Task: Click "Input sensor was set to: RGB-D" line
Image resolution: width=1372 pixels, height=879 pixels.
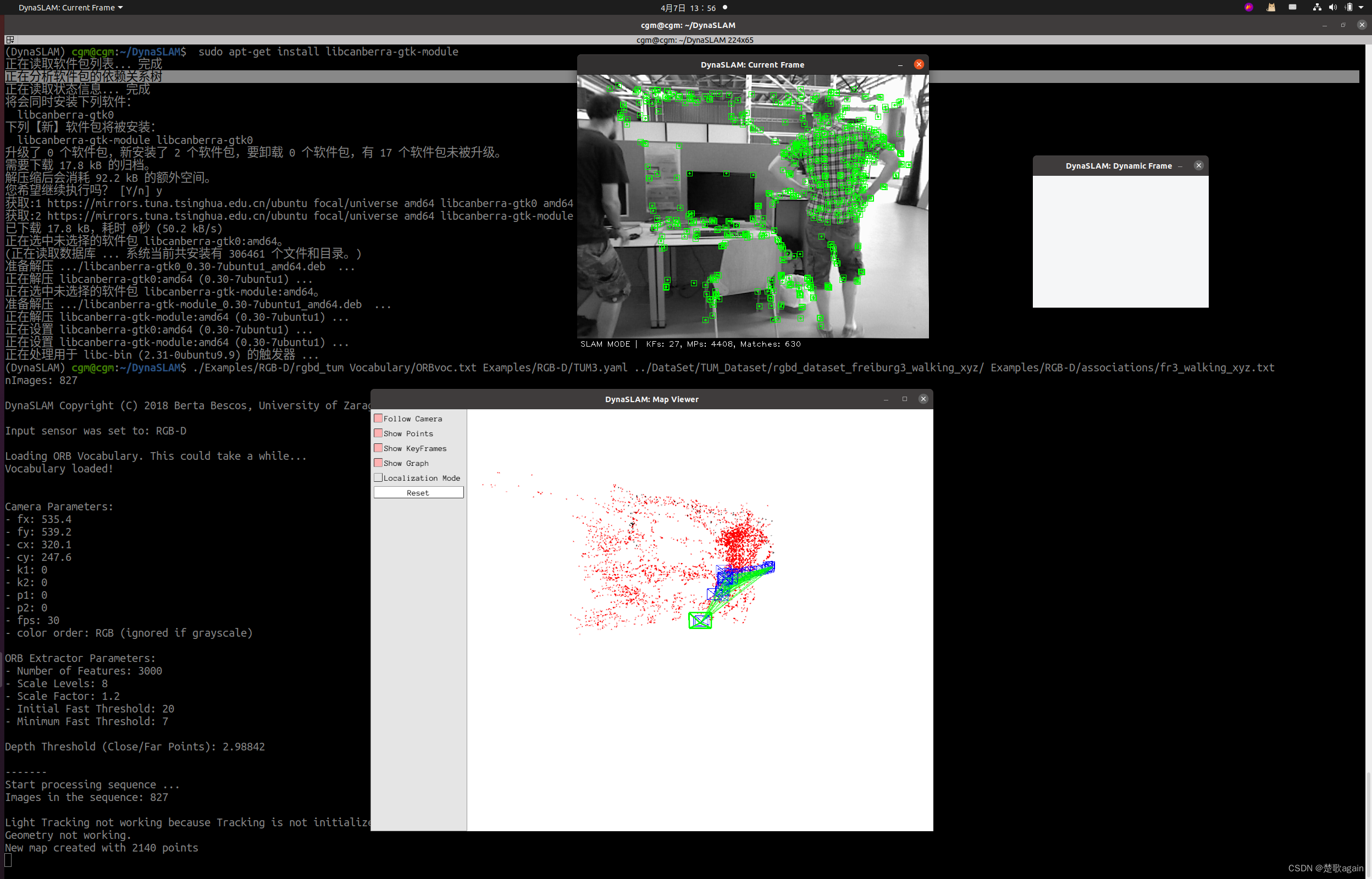Action: pos(96,431)
